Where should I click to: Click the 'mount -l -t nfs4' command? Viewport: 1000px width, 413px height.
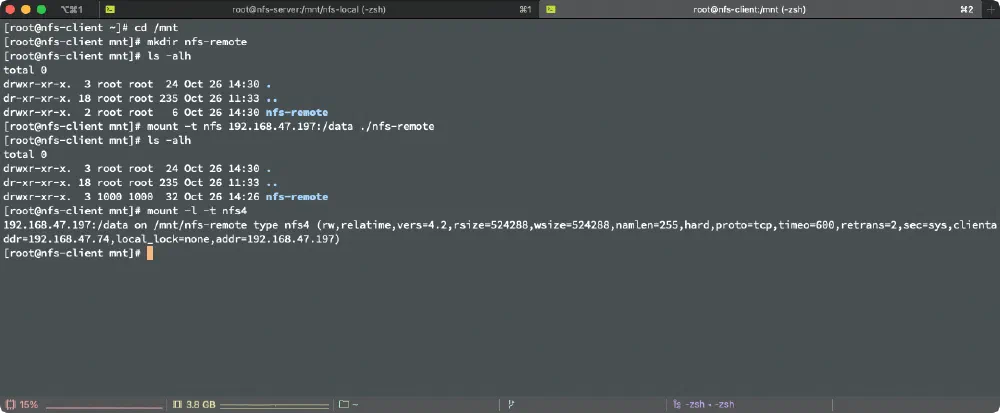coord(196,210)
